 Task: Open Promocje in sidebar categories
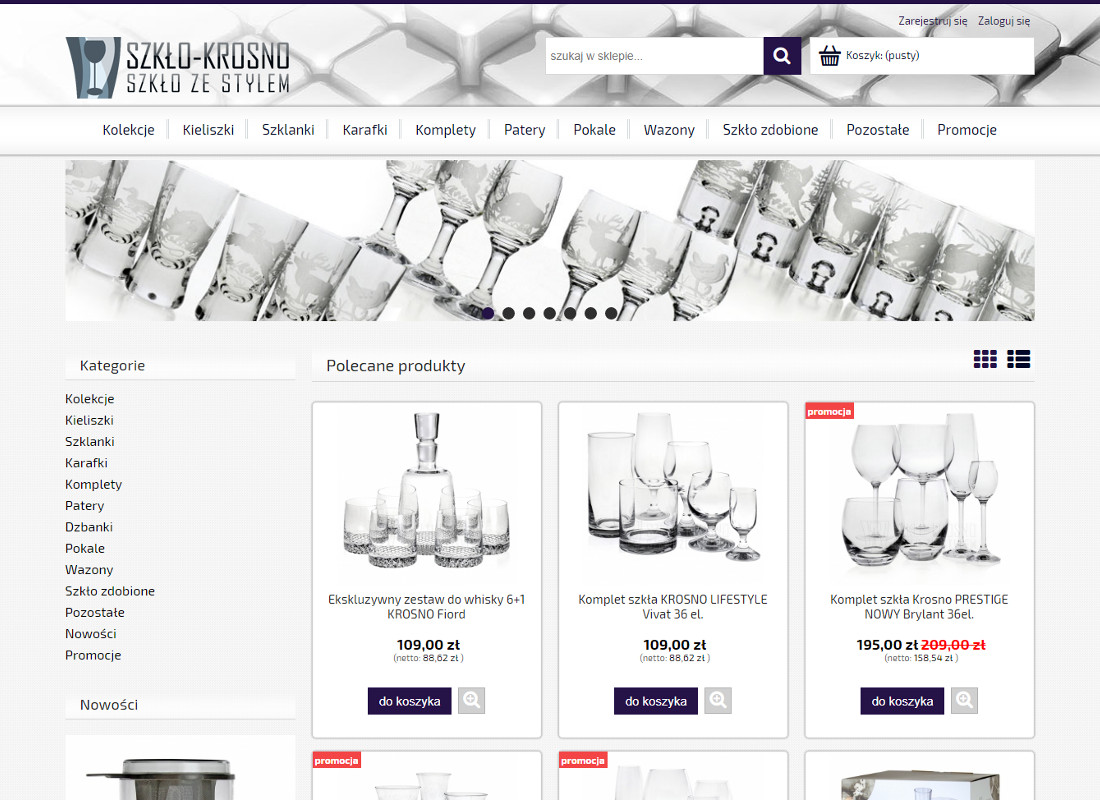click(x=93, y=655)
